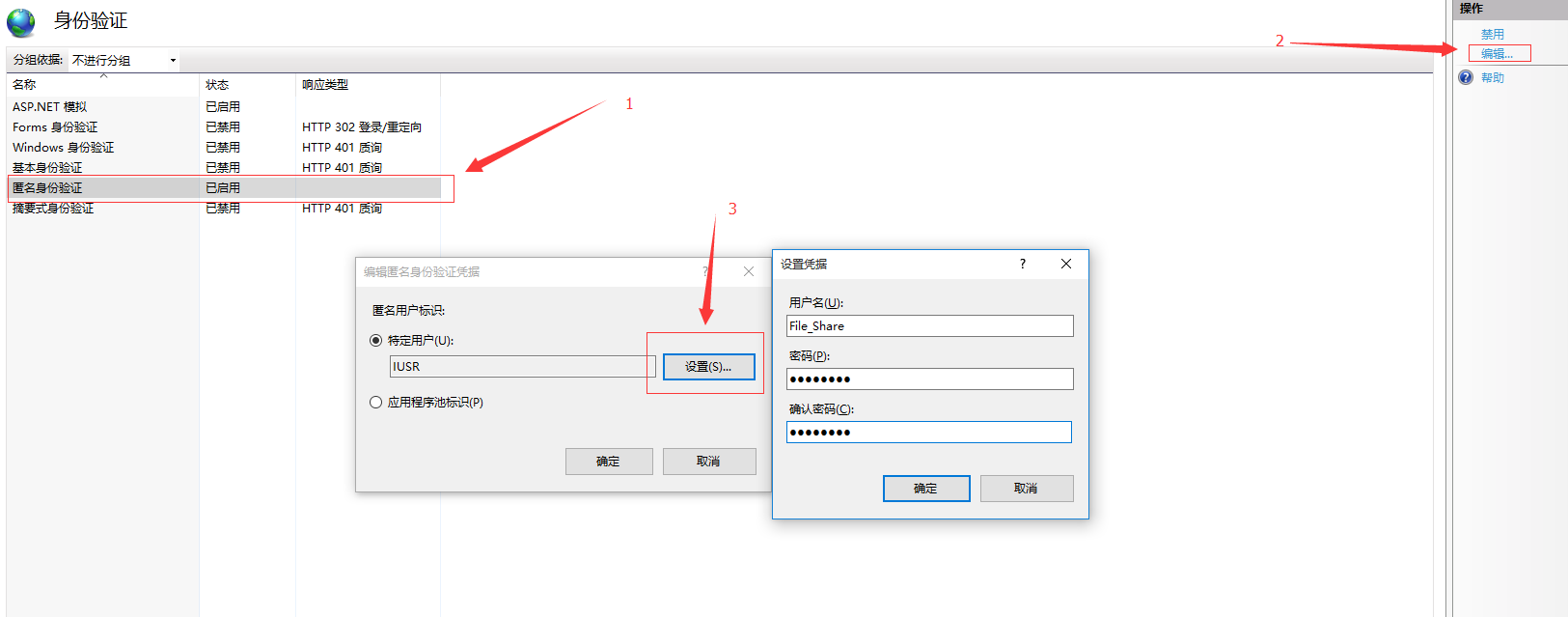This screenshot has height=617, width=1568.
Task: Click the 密码 password field
Action: (930, 379)
